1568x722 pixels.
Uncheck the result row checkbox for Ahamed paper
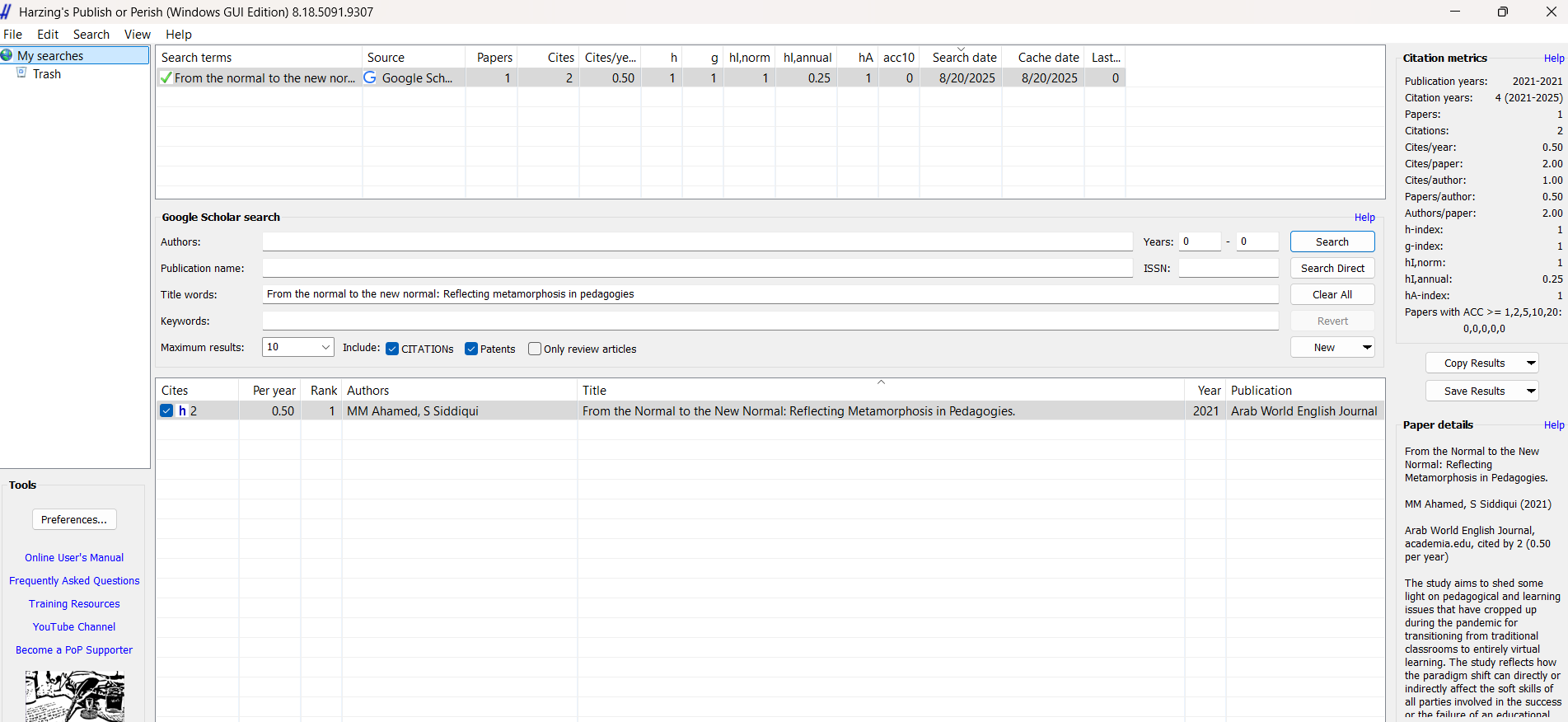click(166, 411)
